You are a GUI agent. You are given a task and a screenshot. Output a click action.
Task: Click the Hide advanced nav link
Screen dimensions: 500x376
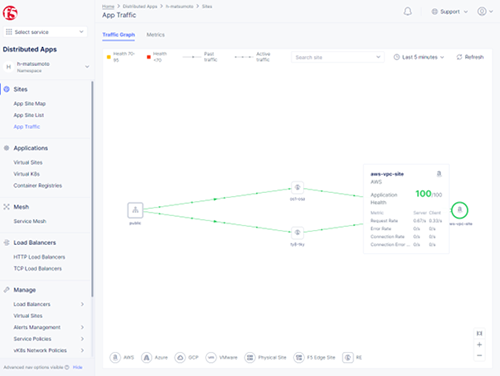click(77, 367)
